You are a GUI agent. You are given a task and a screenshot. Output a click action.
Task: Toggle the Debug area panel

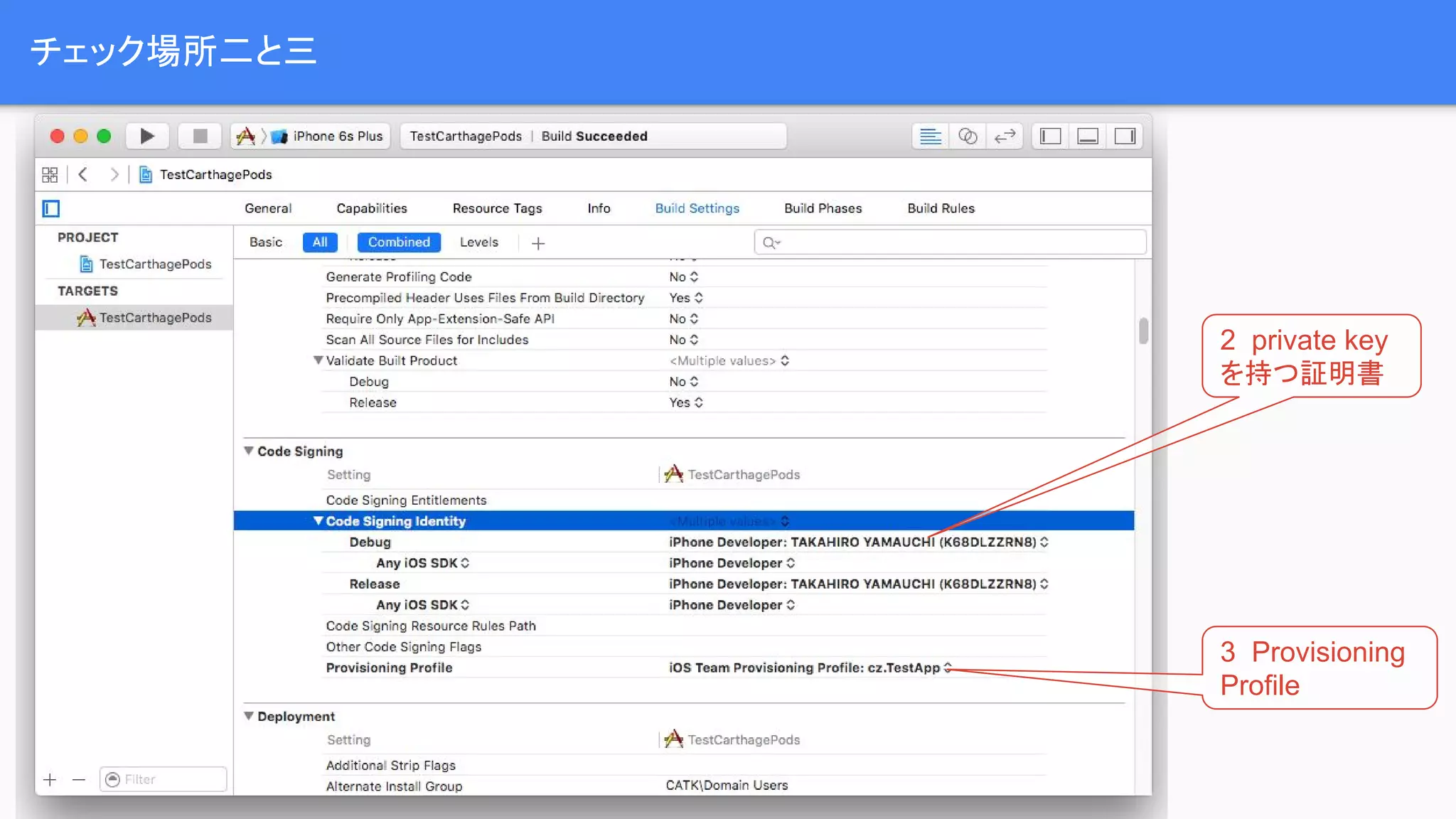click(x=1088, y=136)
